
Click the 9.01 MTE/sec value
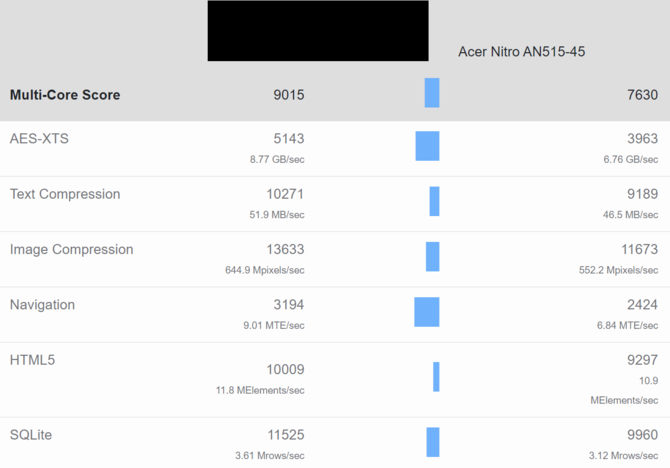pos(274,326)
